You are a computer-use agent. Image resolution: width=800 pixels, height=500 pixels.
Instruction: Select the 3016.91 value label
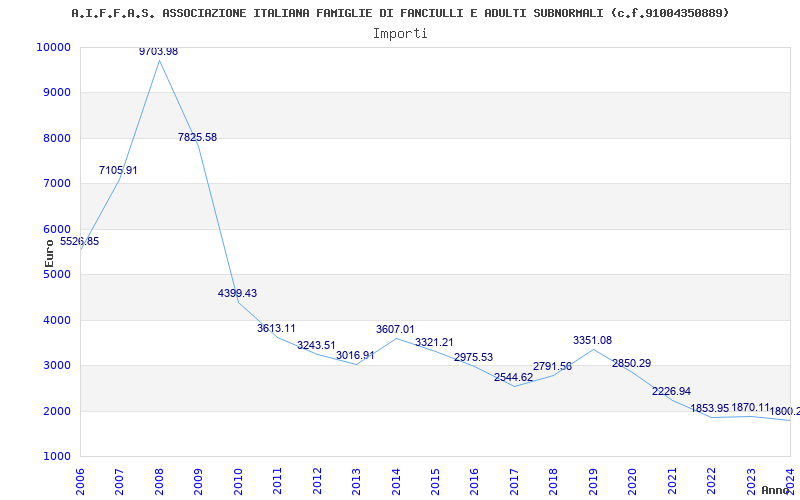[355, 356]
